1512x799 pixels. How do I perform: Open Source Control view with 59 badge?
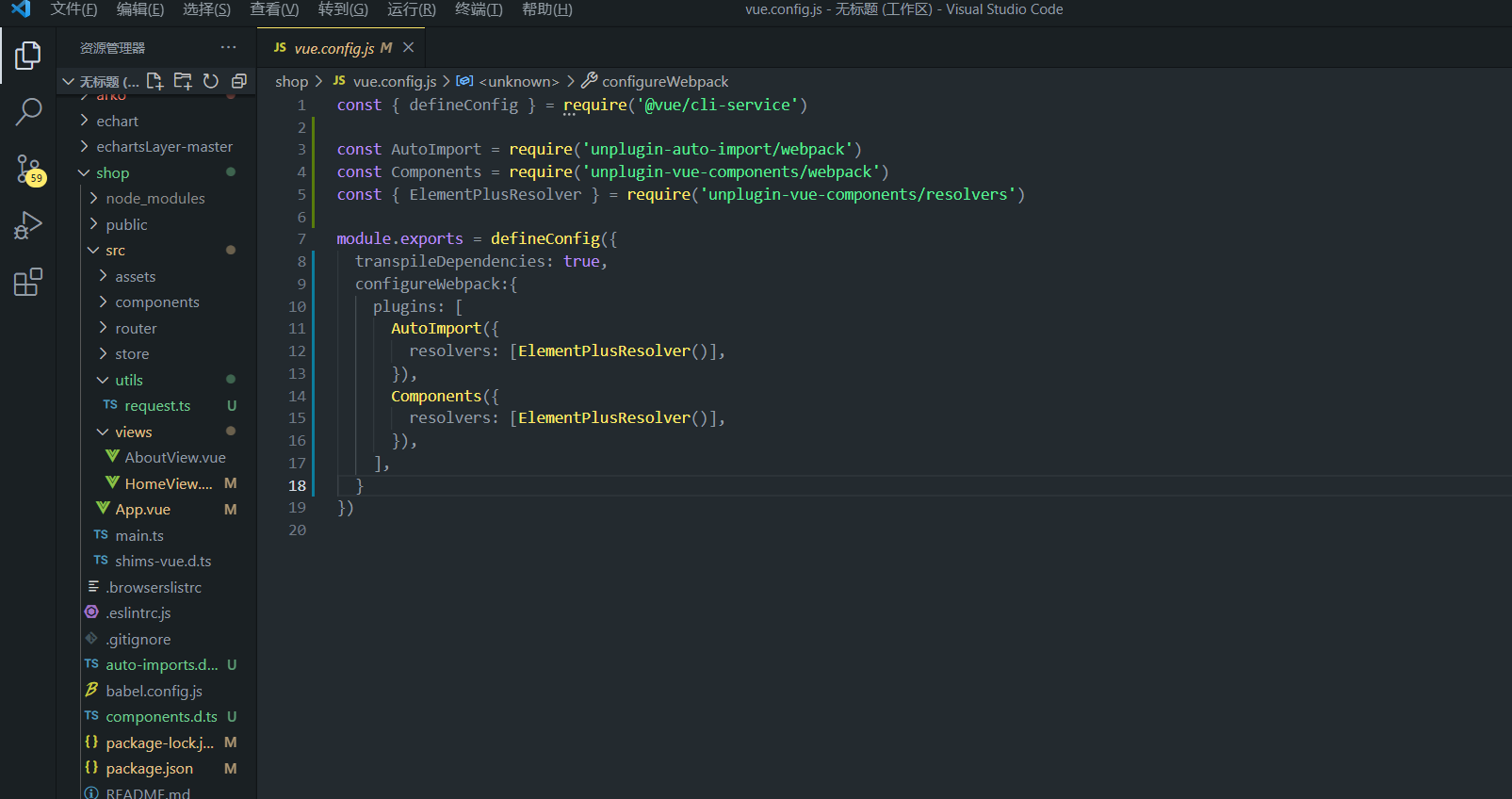[x=28, y=170]
